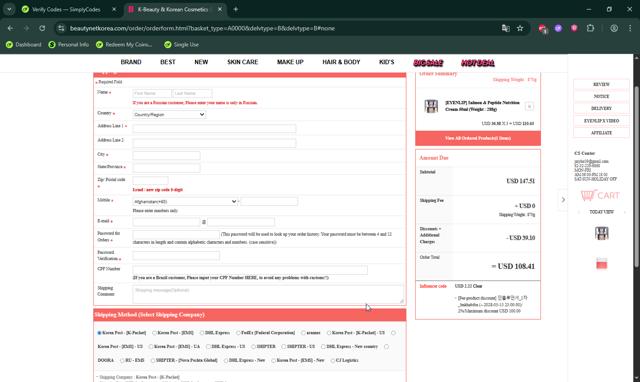The height and width of the screenshot is (382, 640).
Task: Click the Password for Orders field
Action: tap(176, 235)
